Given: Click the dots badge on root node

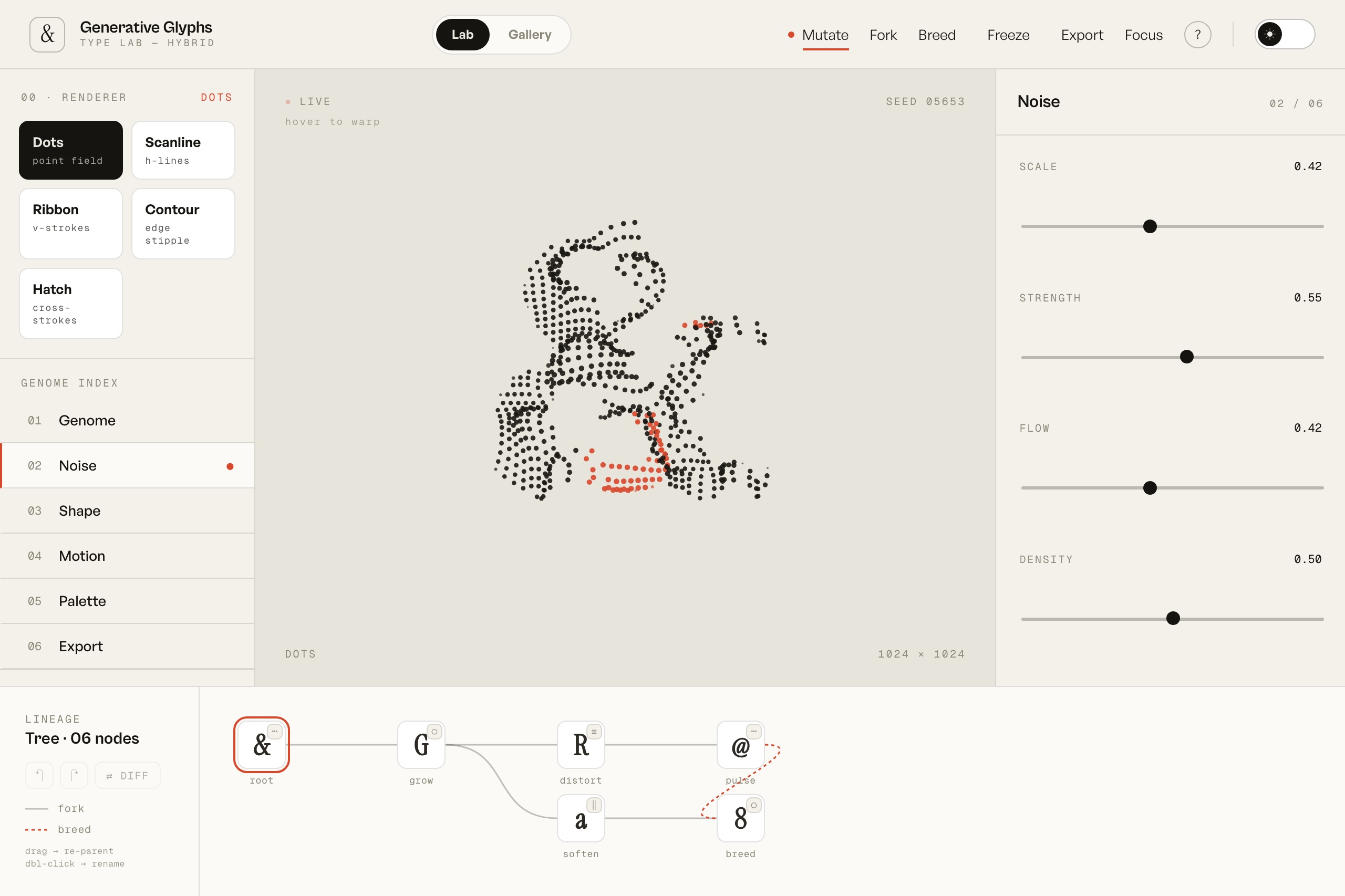Looking at the screenshot, I should point(275,732).
